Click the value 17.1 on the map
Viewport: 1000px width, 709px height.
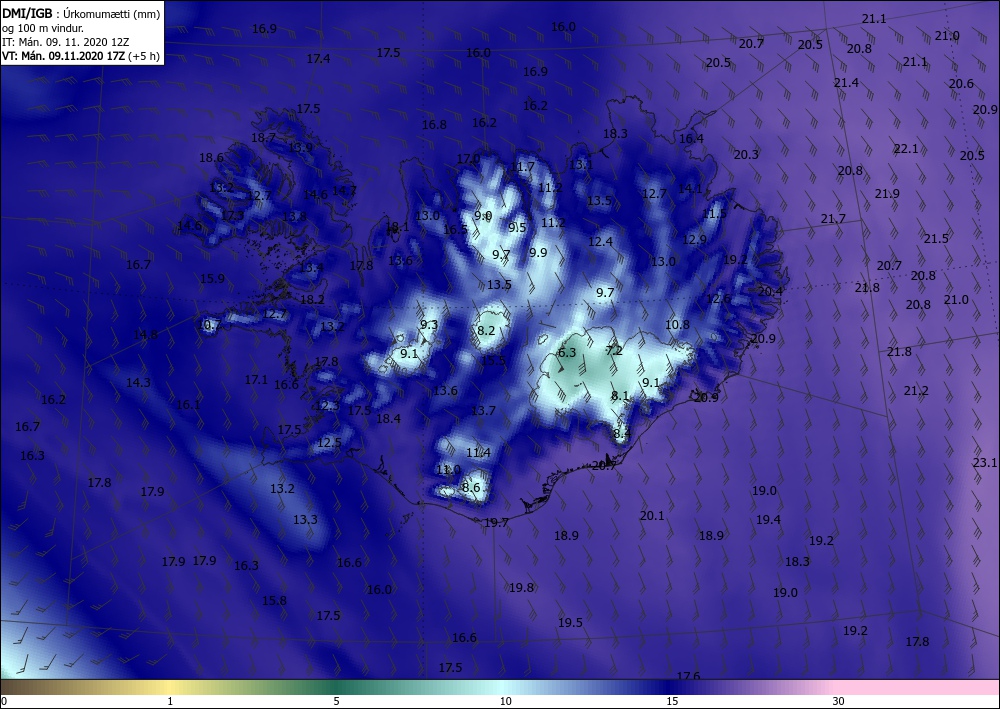[x=256, y=380]
